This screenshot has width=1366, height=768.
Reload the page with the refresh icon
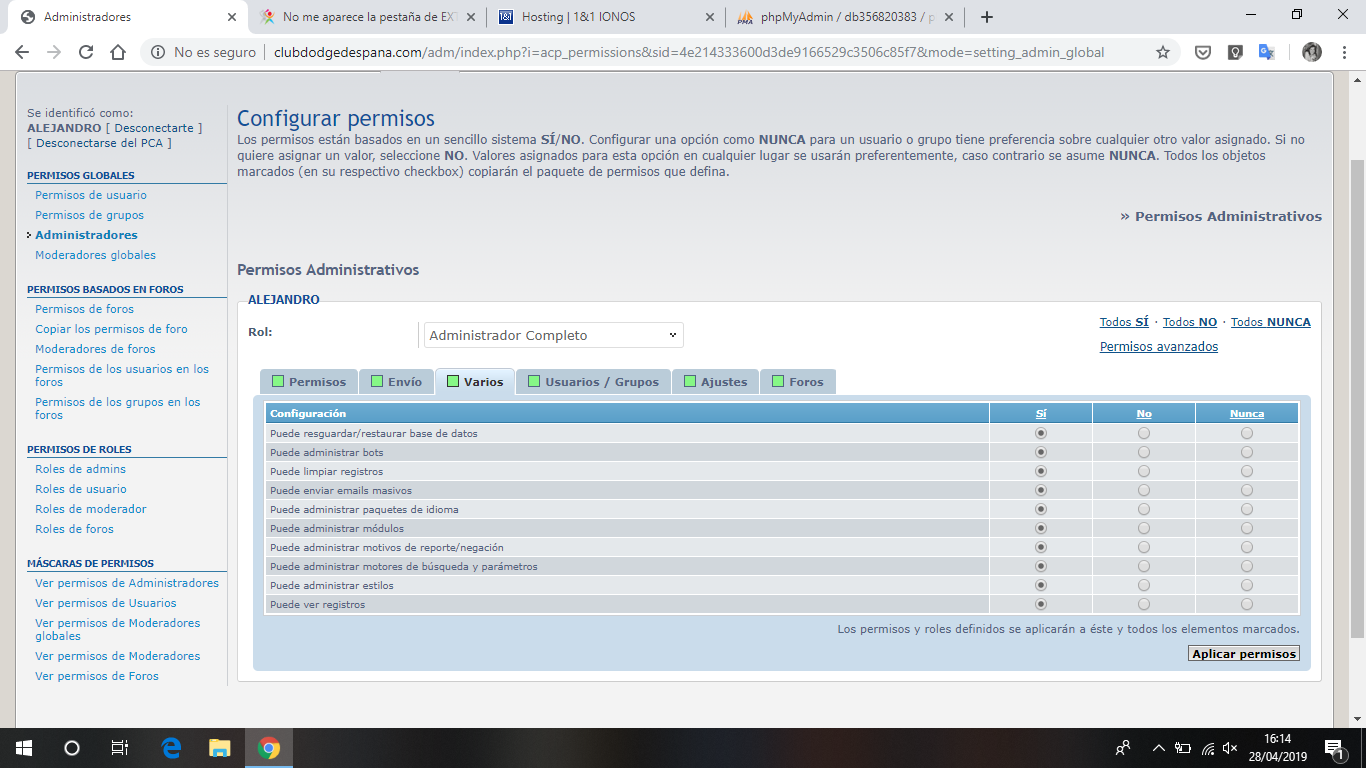[x=86, y=52]
